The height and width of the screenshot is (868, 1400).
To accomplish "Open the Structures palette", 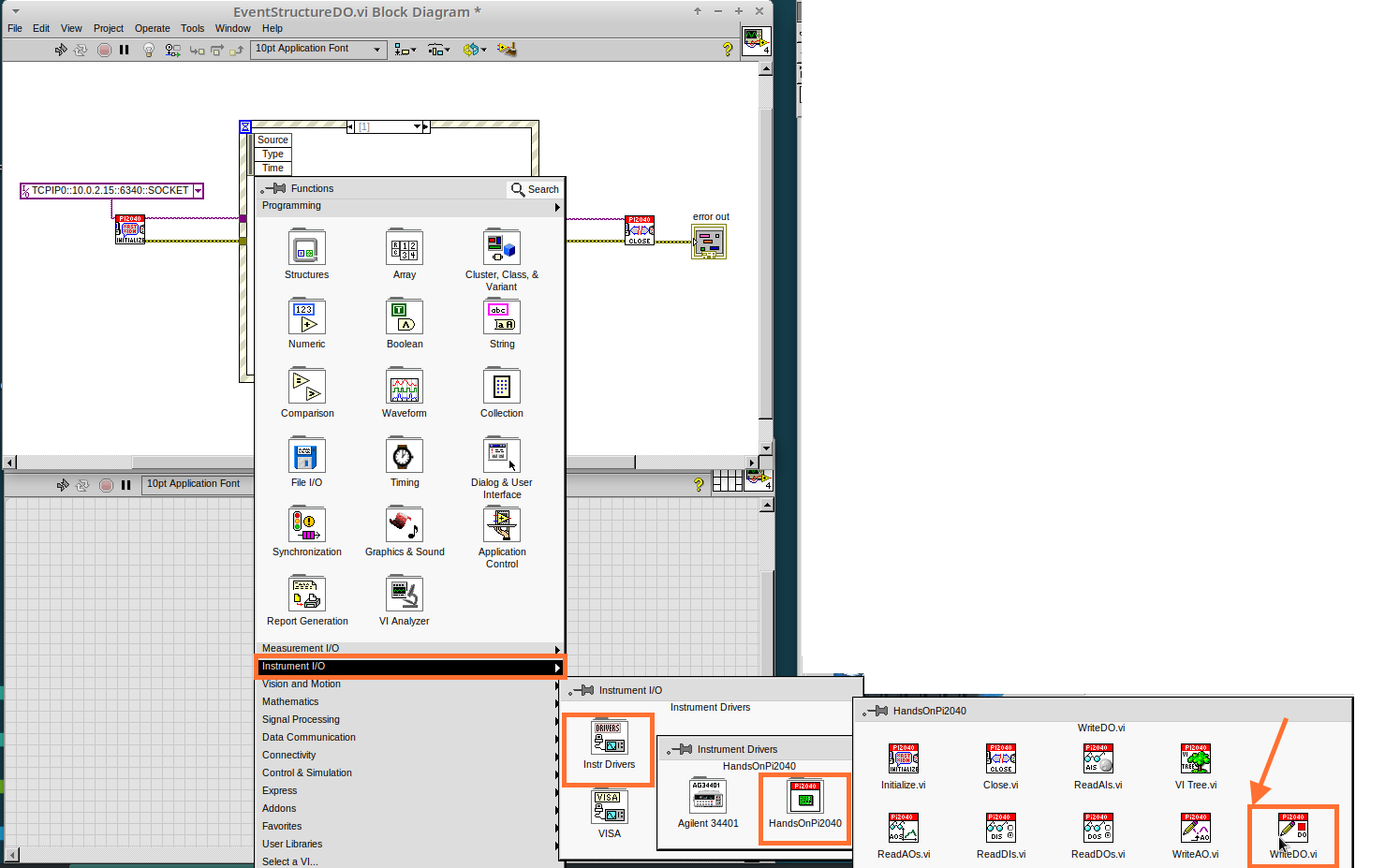I will (x=306, y=248).
